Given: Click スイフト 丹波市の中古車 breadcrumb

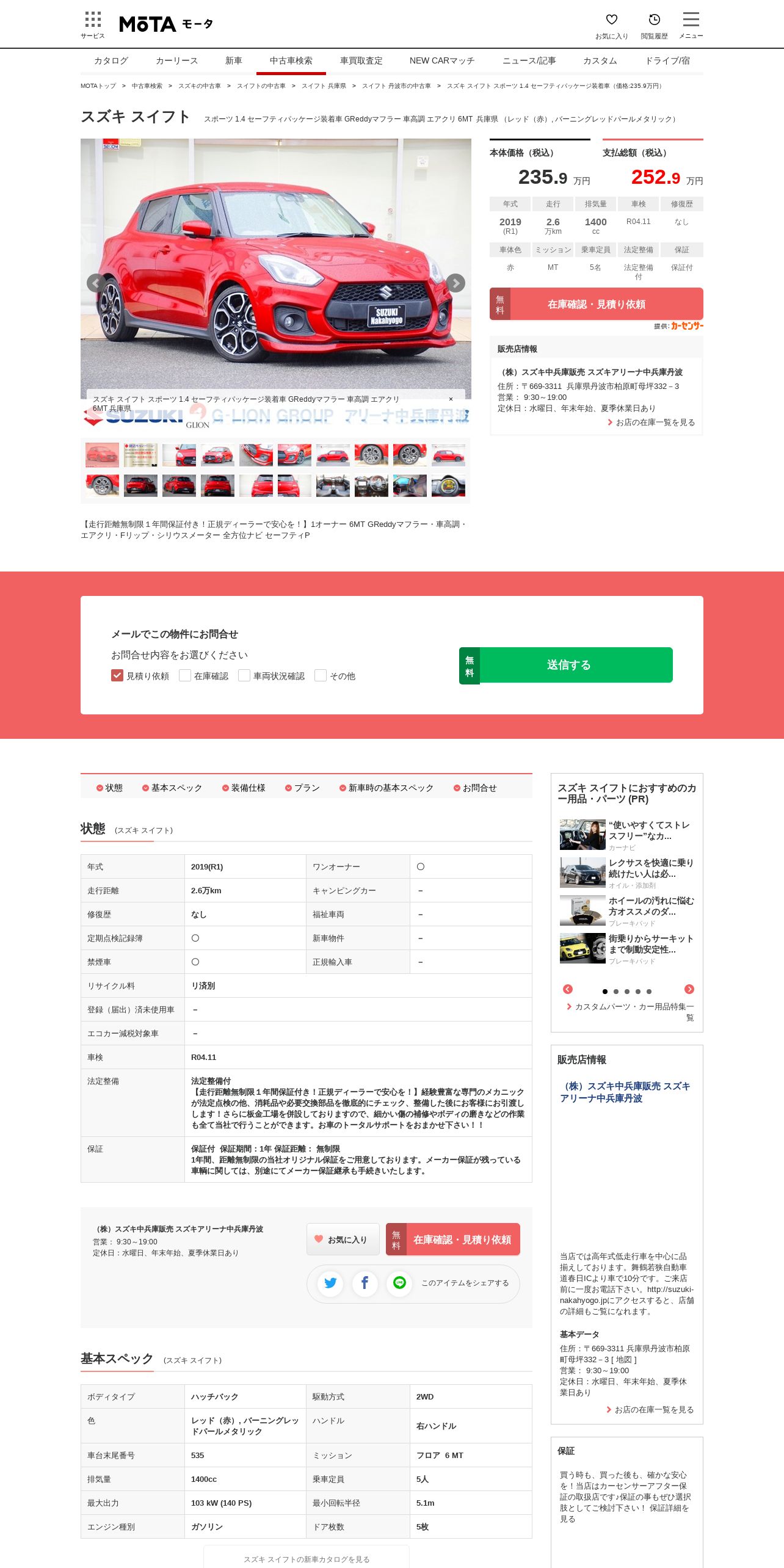Looking at the screenshot, I should pyautogui.click(x=396, y=86).
